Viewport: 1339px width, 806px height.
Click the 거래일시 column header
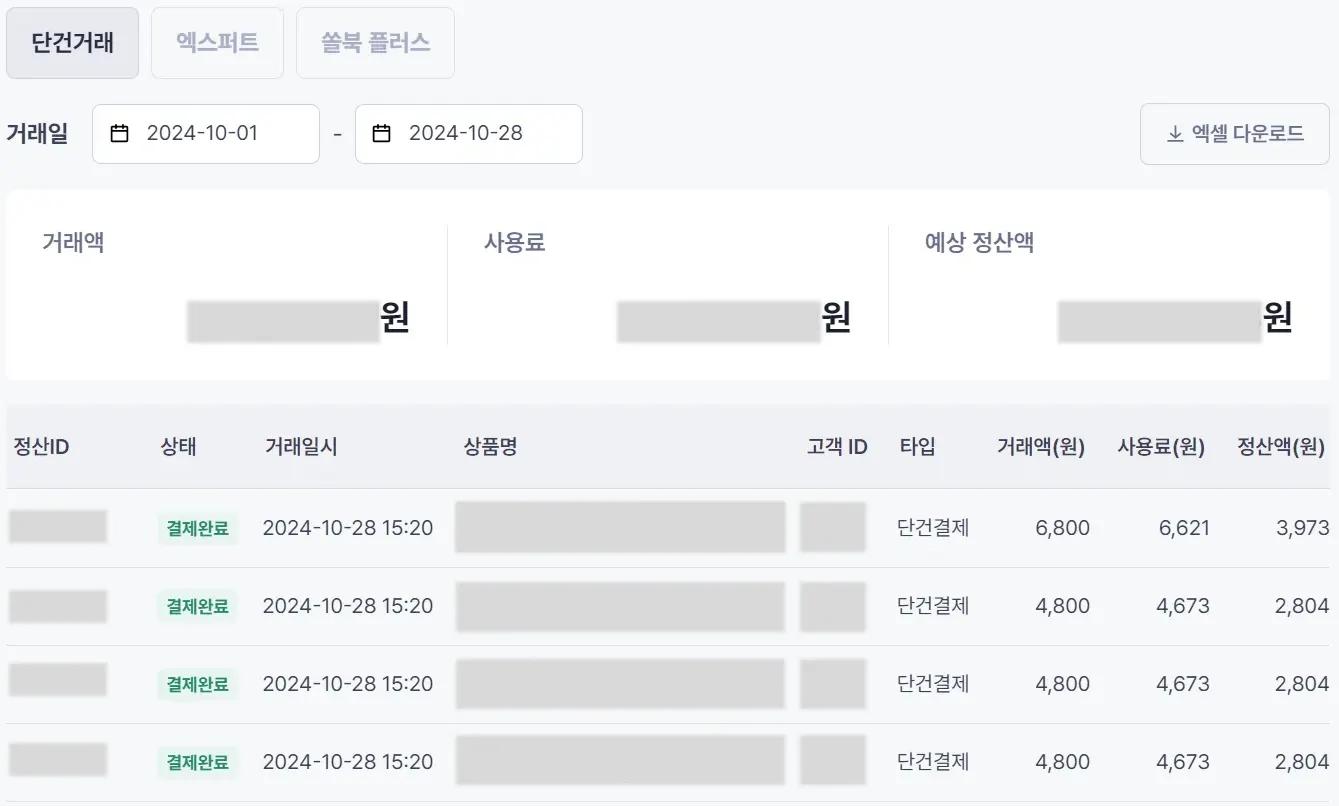point(301,447)
